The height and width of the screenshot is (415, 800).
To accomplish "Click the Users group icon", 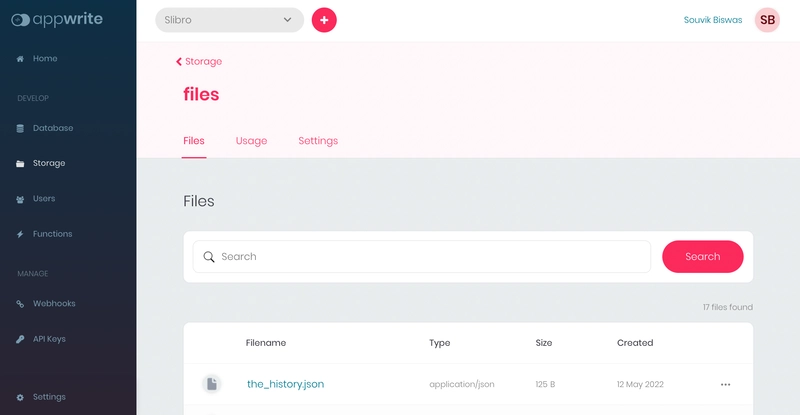I will click(20, 199).
